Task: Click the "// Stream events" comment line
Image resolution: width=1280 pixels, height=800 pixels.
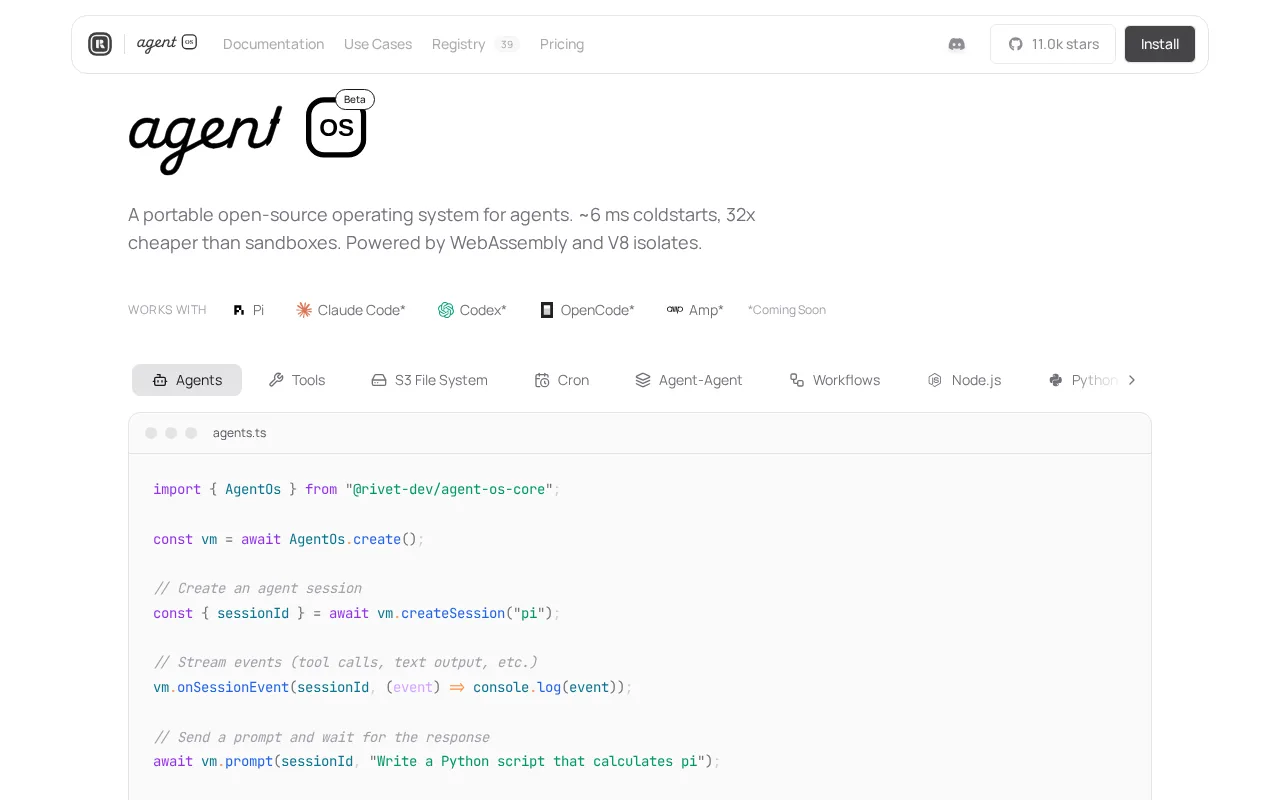Action: [345, 662]
